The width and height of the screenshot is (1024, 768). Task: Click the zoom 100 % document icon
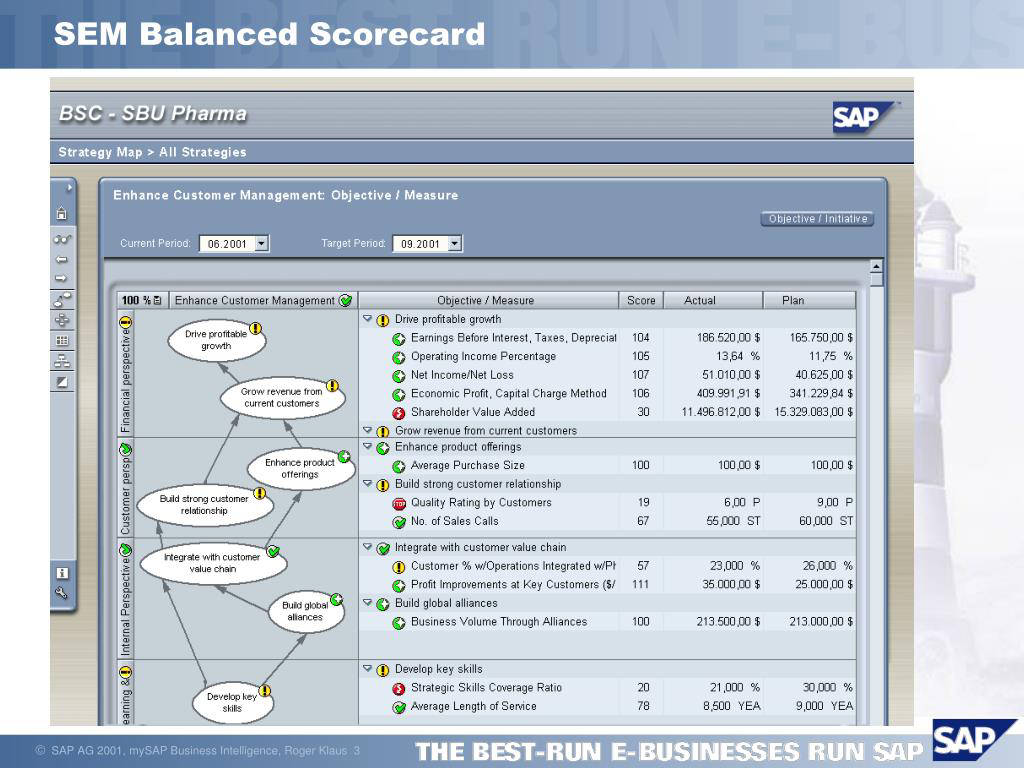pos(157,300)
